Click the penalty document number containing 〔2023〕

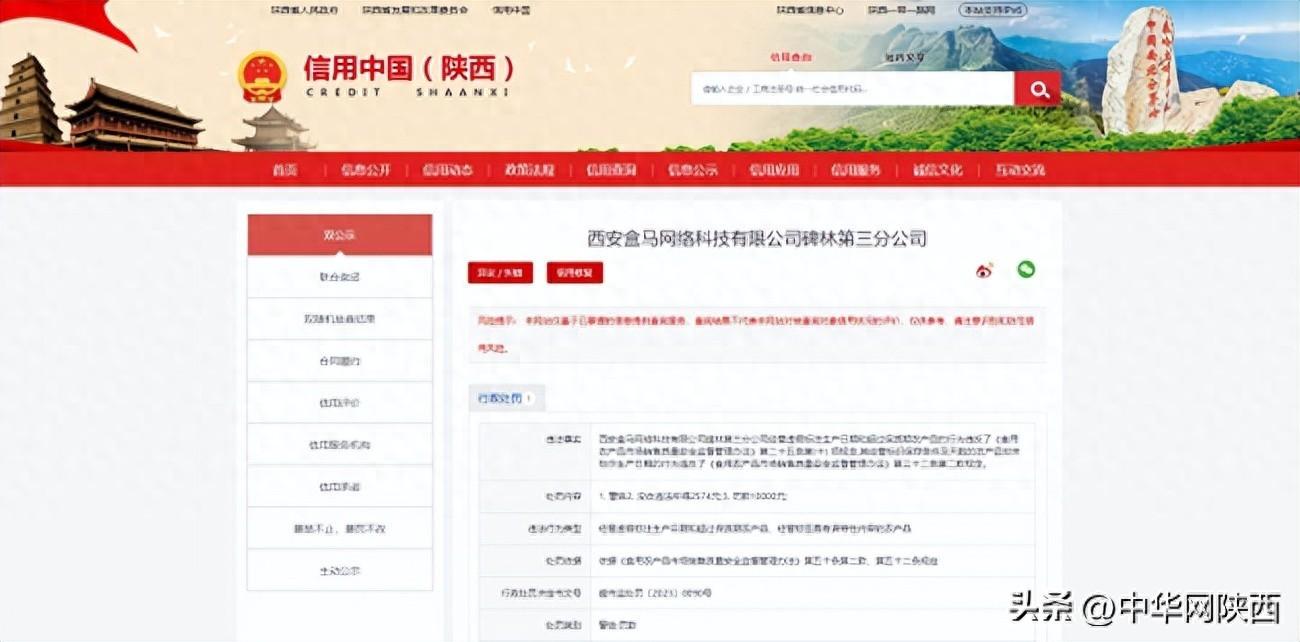(657, 593)
